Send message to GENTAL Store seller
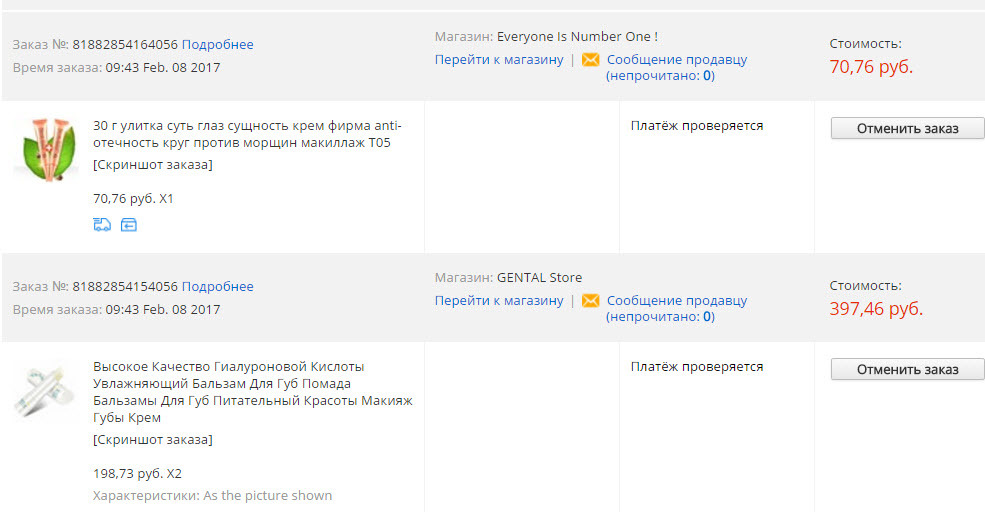This screenshot has width=985, height=512. coord(676,301)
